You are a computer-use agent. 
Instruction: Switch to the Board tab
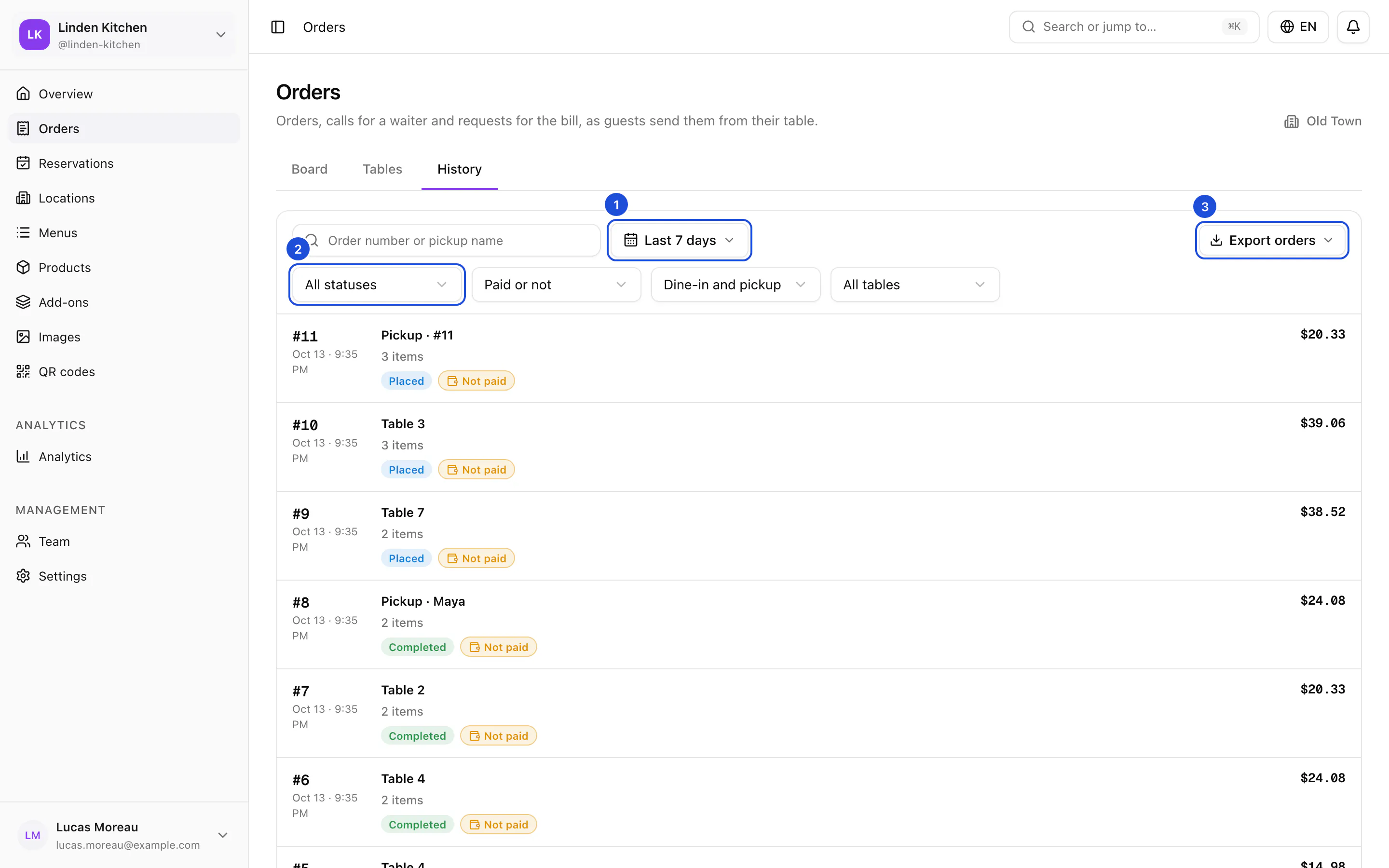309,169
